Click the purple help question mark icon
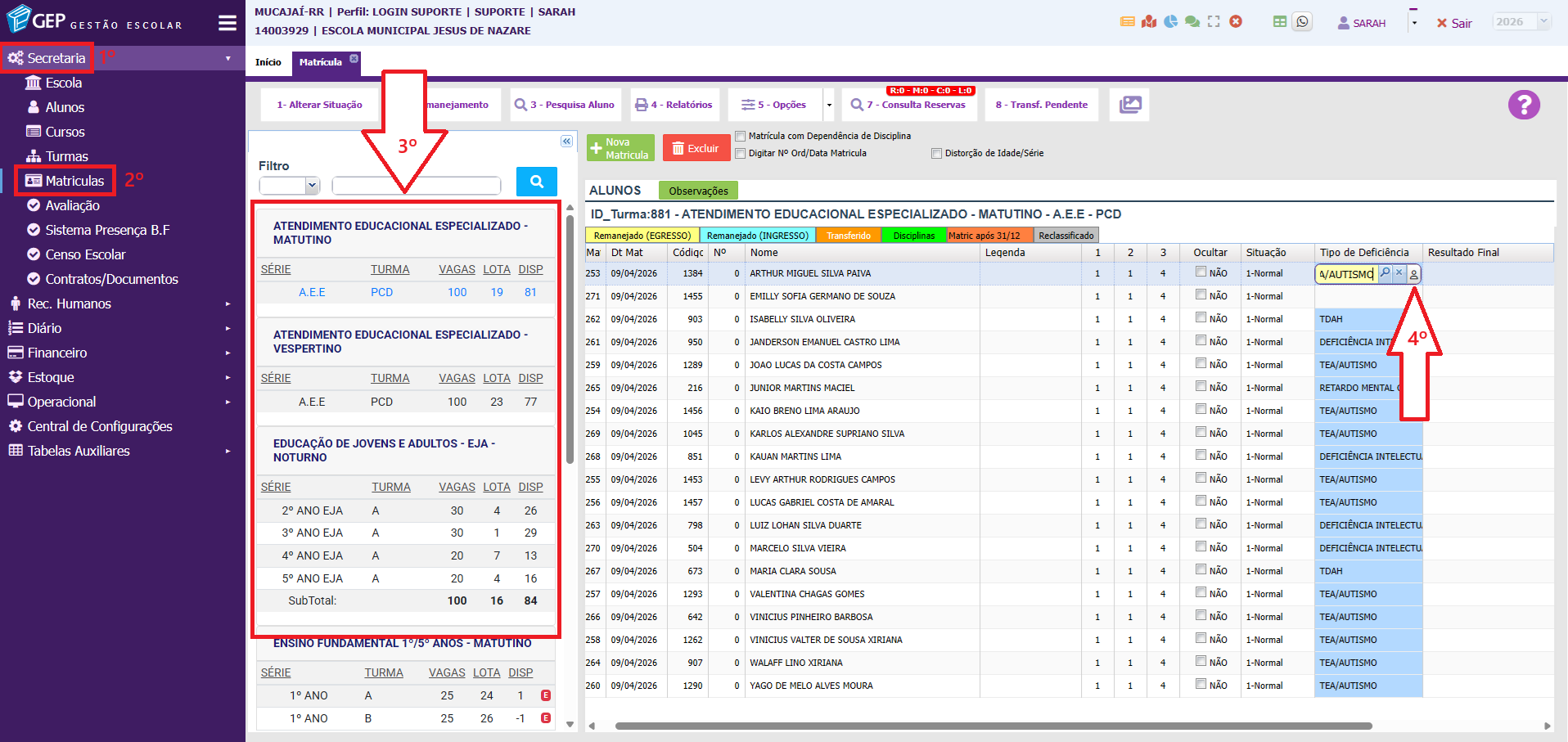1568x742 pixels. point(1524,105)
